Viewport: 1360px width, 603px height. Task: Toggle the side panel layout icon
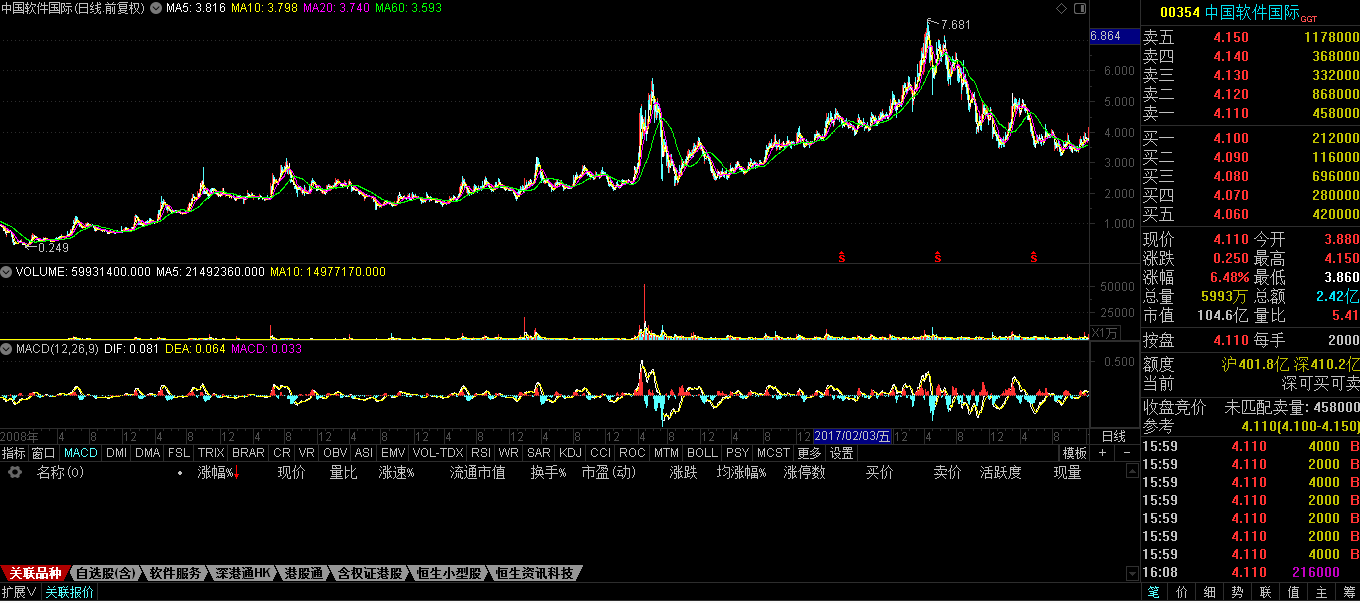tap(1079, 8)
